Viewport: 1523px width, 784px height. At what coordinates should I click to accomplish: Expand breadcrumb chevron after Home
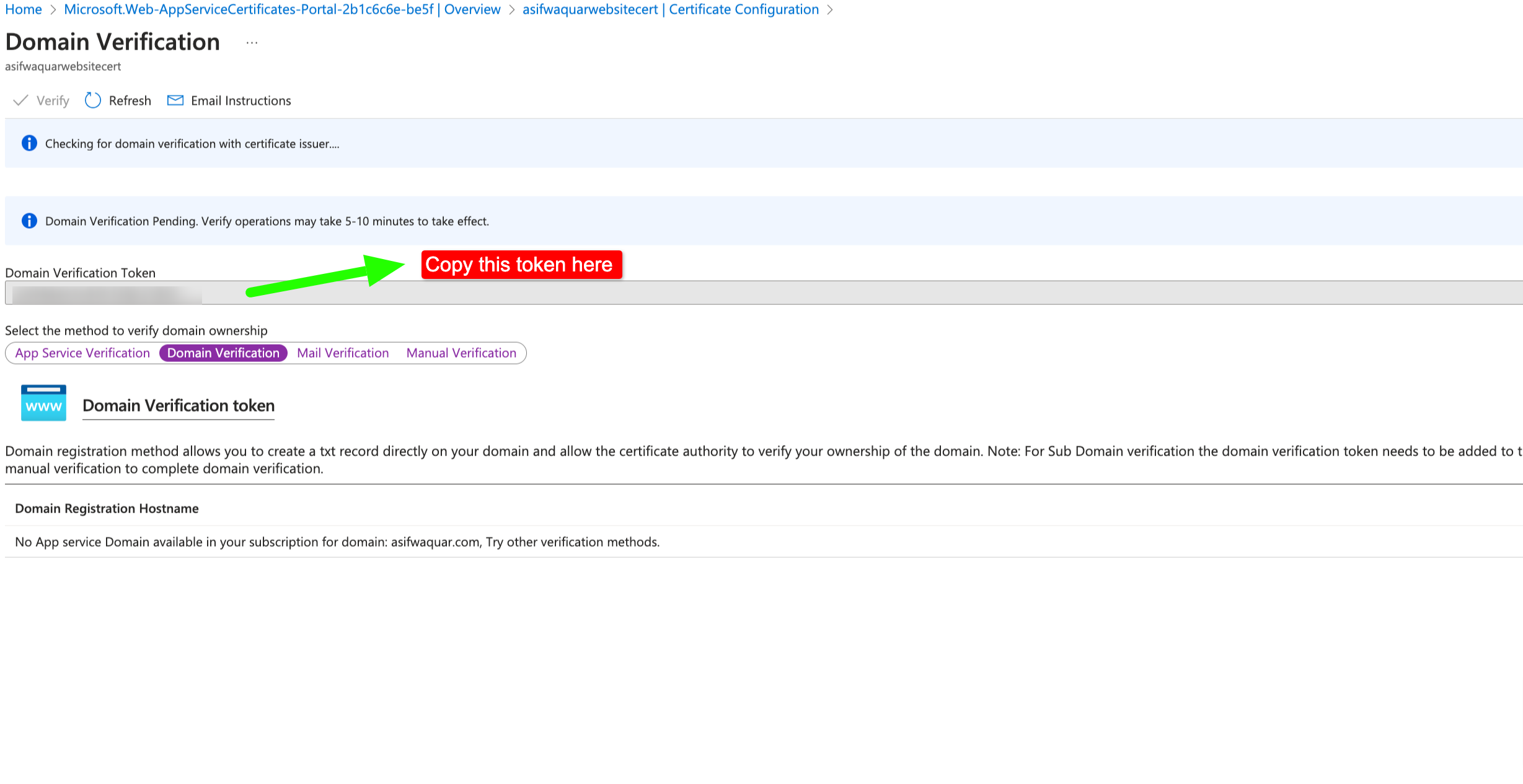pyautogui.click(x=53, y=10)
